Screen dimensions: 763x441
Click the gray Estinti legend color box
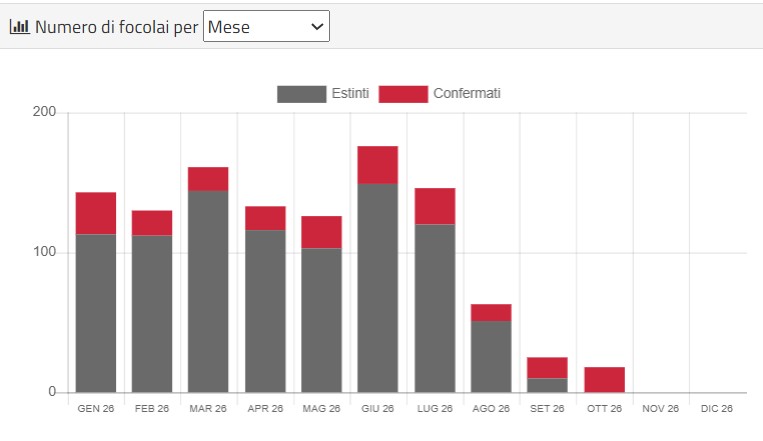point(302,94)
